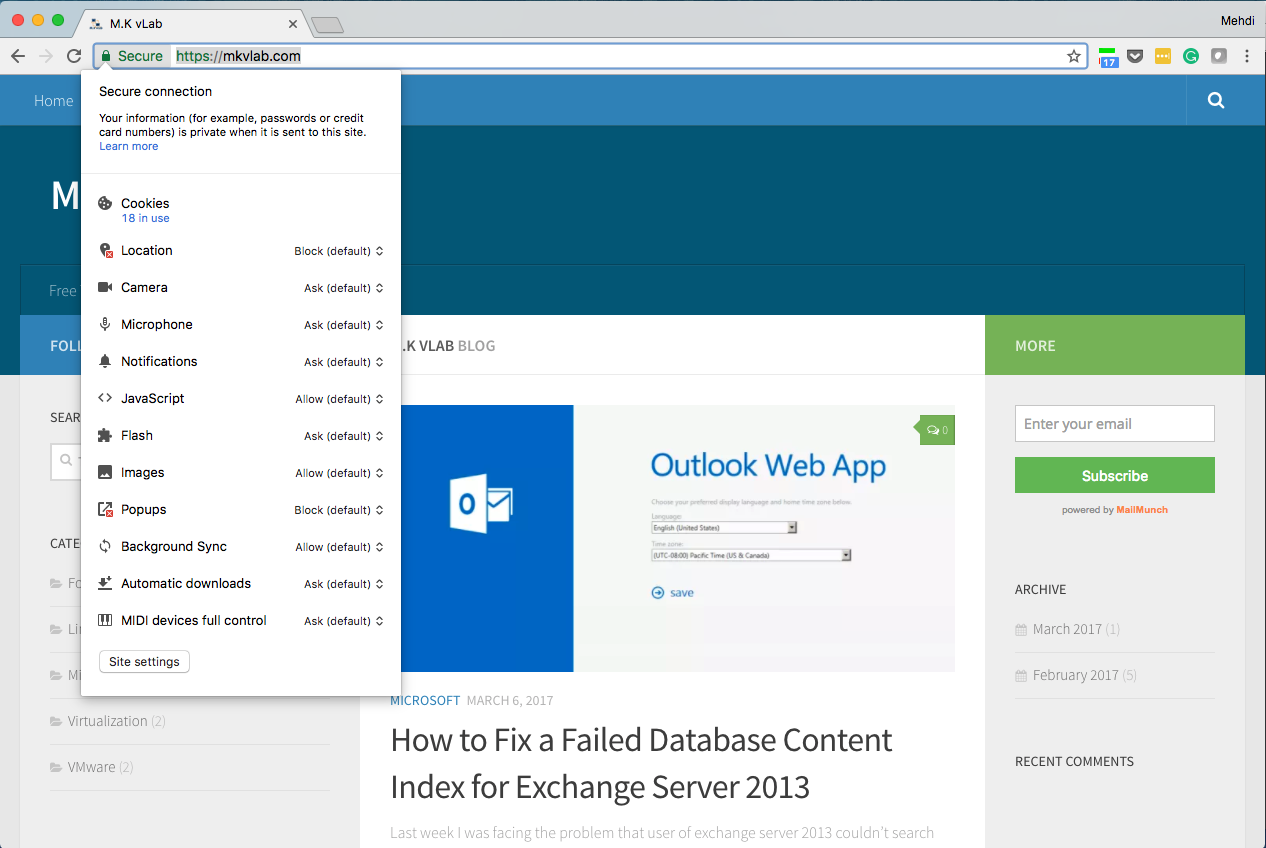The height and width of the screenshot is (848, 1266).
Task: Open Chrome's three-dot menu
Action: (1247, 56)
